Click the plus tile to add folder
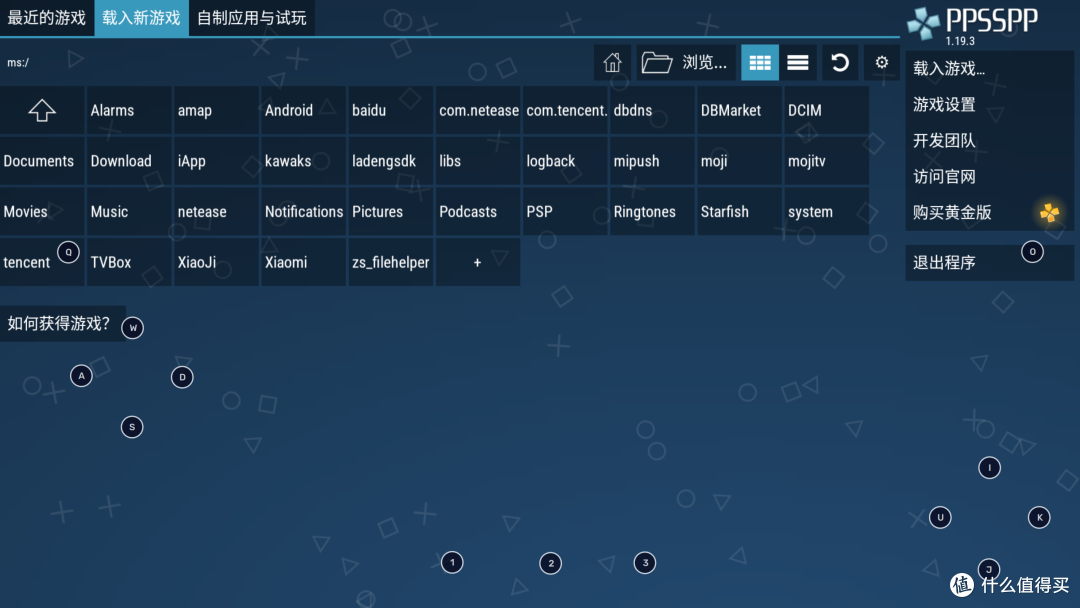This screenshot has width=1080, height=608. (x=478, y=262)
